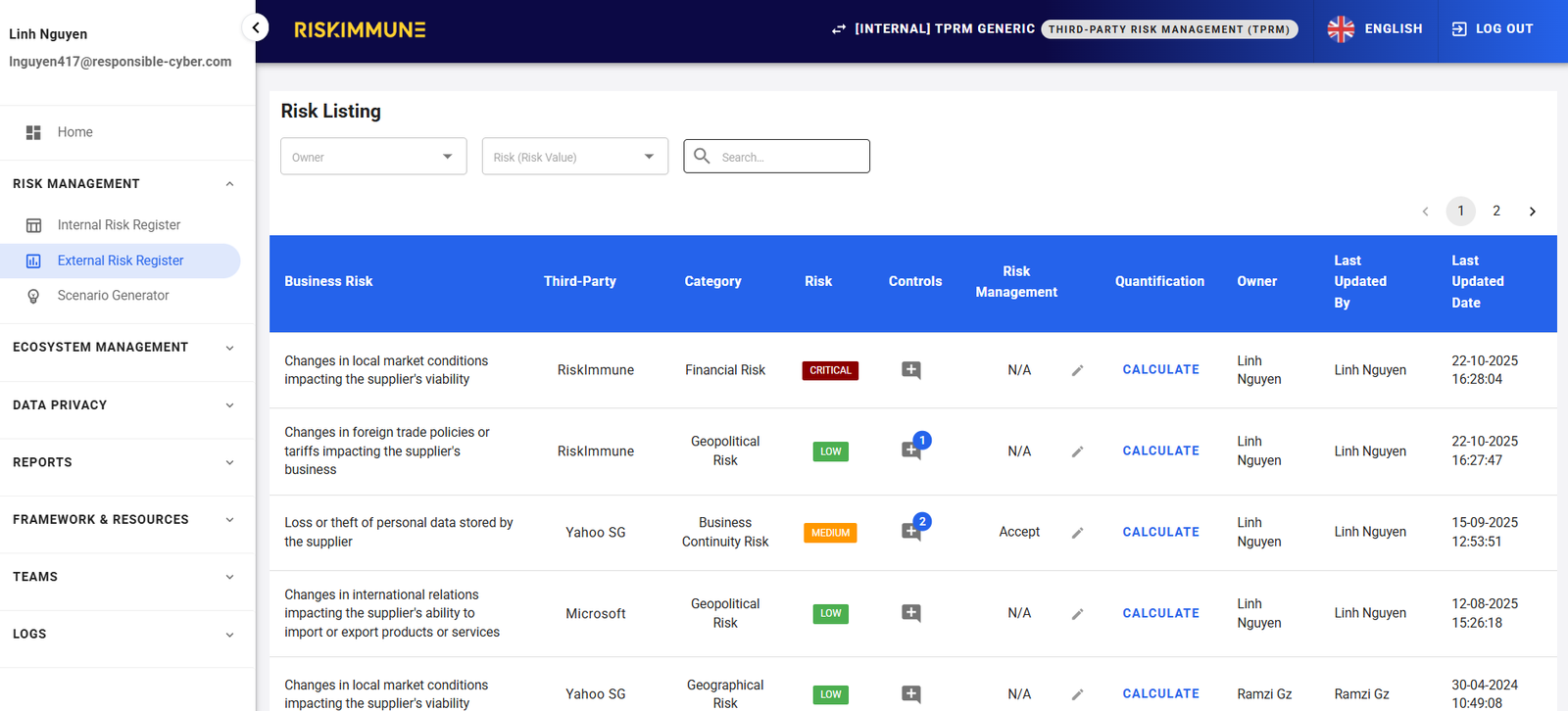Open controls icon showing badge 1
Viewport: 1568px width, 711px height.
click(911, 450)
